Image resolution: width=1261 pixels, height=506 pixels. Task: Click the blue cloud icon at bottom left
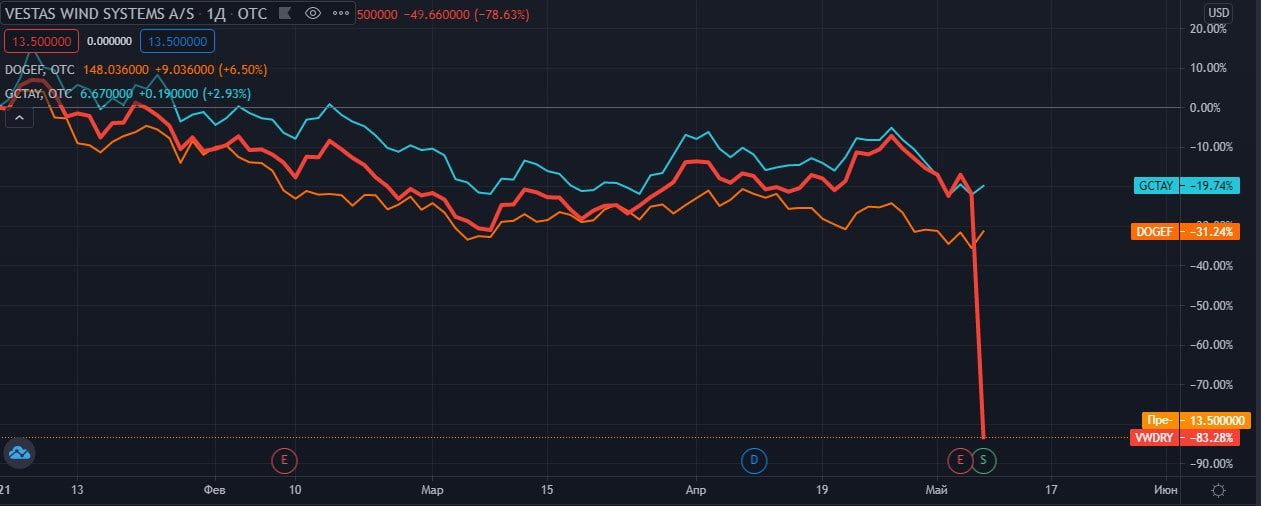pyautogui.click(x=19, y=454)
